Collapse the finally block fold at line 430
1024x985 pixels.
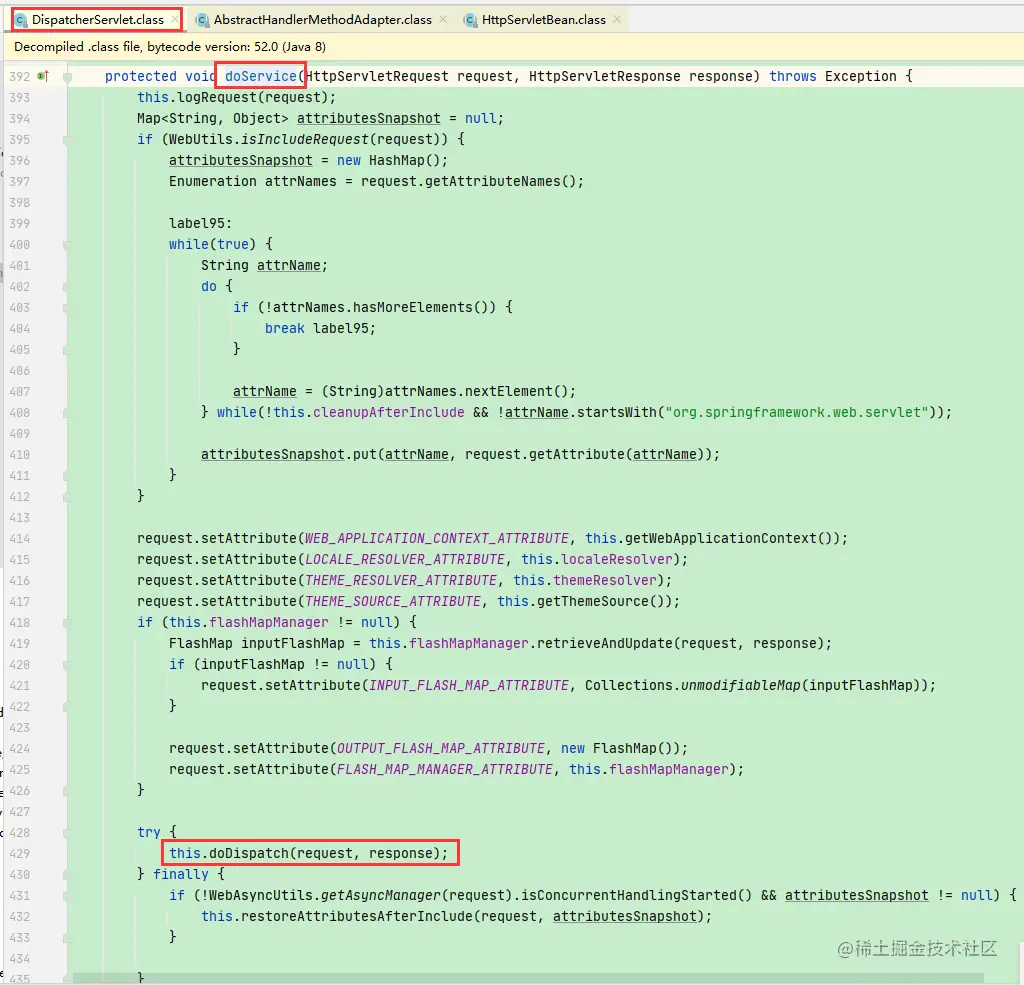(x=67, y=875)
